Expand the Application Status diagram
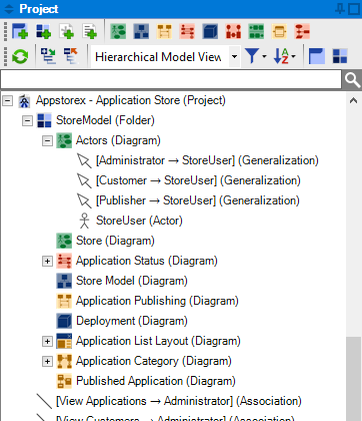 click(x=47, y=261)
